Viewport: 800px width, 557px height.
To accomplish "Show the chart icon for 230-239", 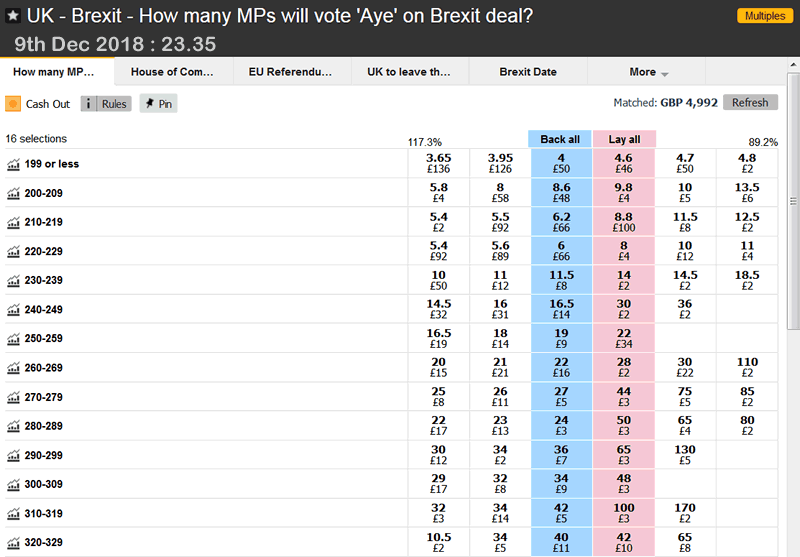I will 13,280.
